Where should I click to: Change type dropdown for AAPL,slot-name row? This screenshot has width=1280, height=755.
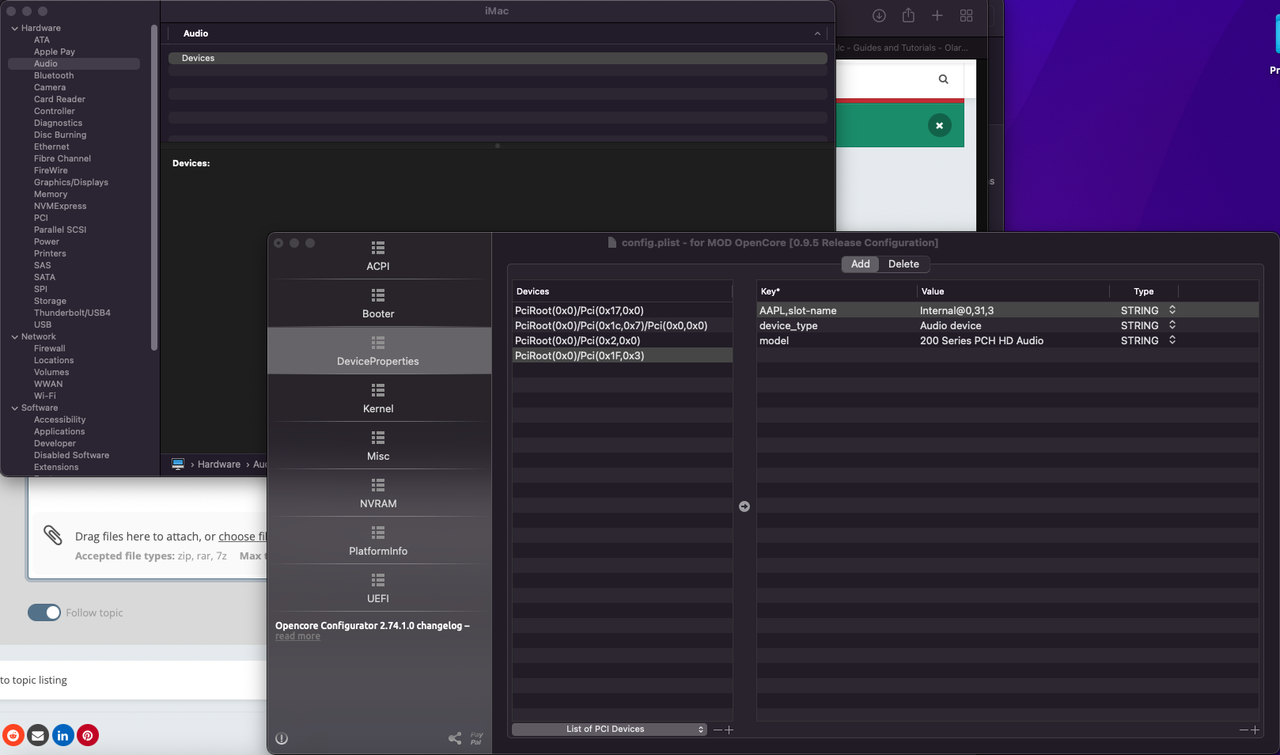pyautogui.click(x=1172, y=310)
